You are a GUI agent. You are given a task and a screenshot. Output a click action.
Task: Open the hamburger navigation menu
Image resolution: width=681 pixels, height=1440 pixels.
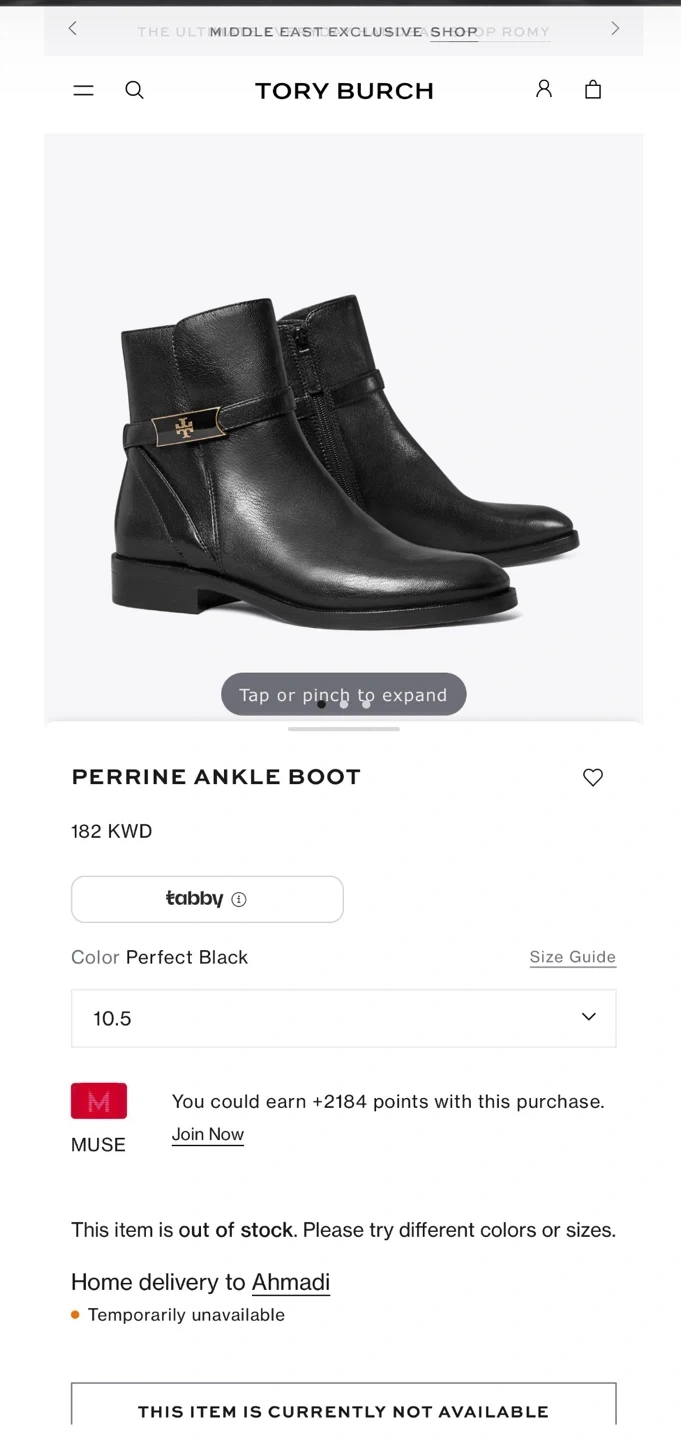tap(84, 90)
